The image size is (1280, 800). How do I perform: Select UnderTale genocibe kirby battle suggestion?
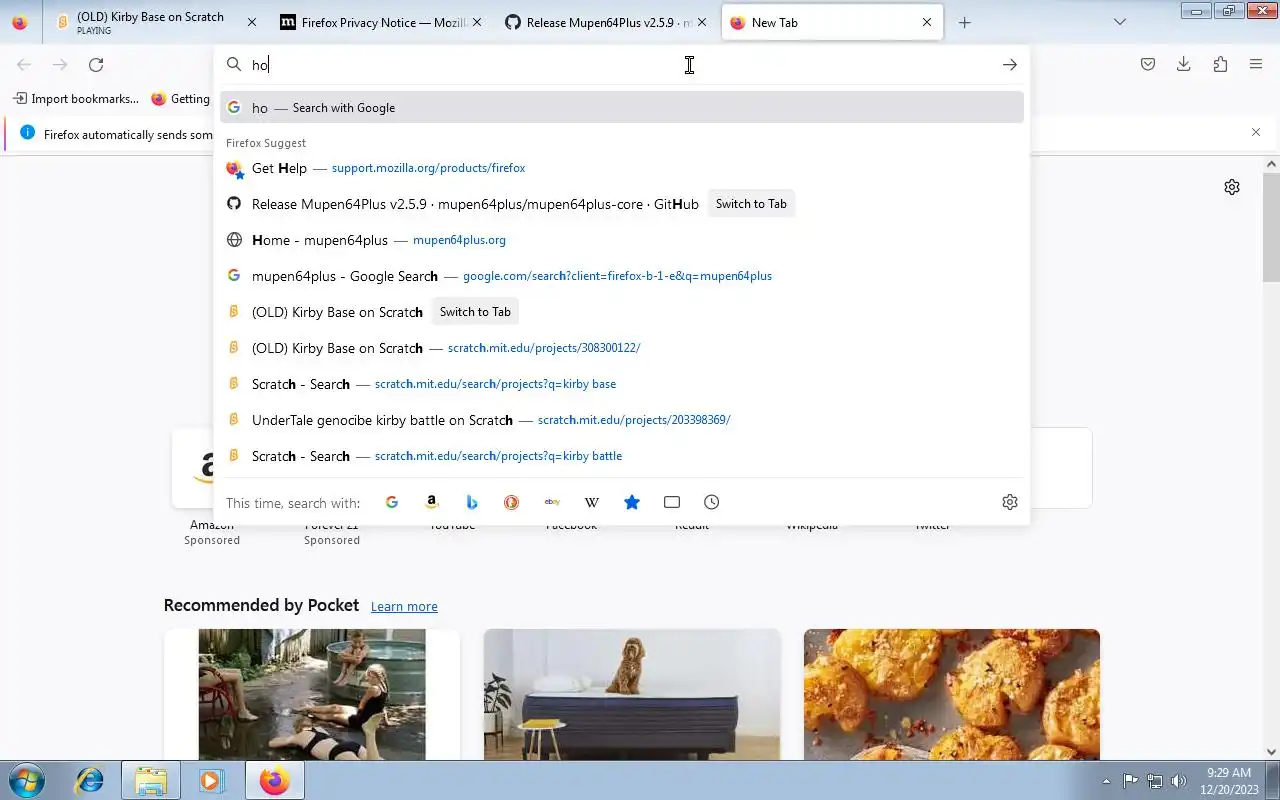622,420
